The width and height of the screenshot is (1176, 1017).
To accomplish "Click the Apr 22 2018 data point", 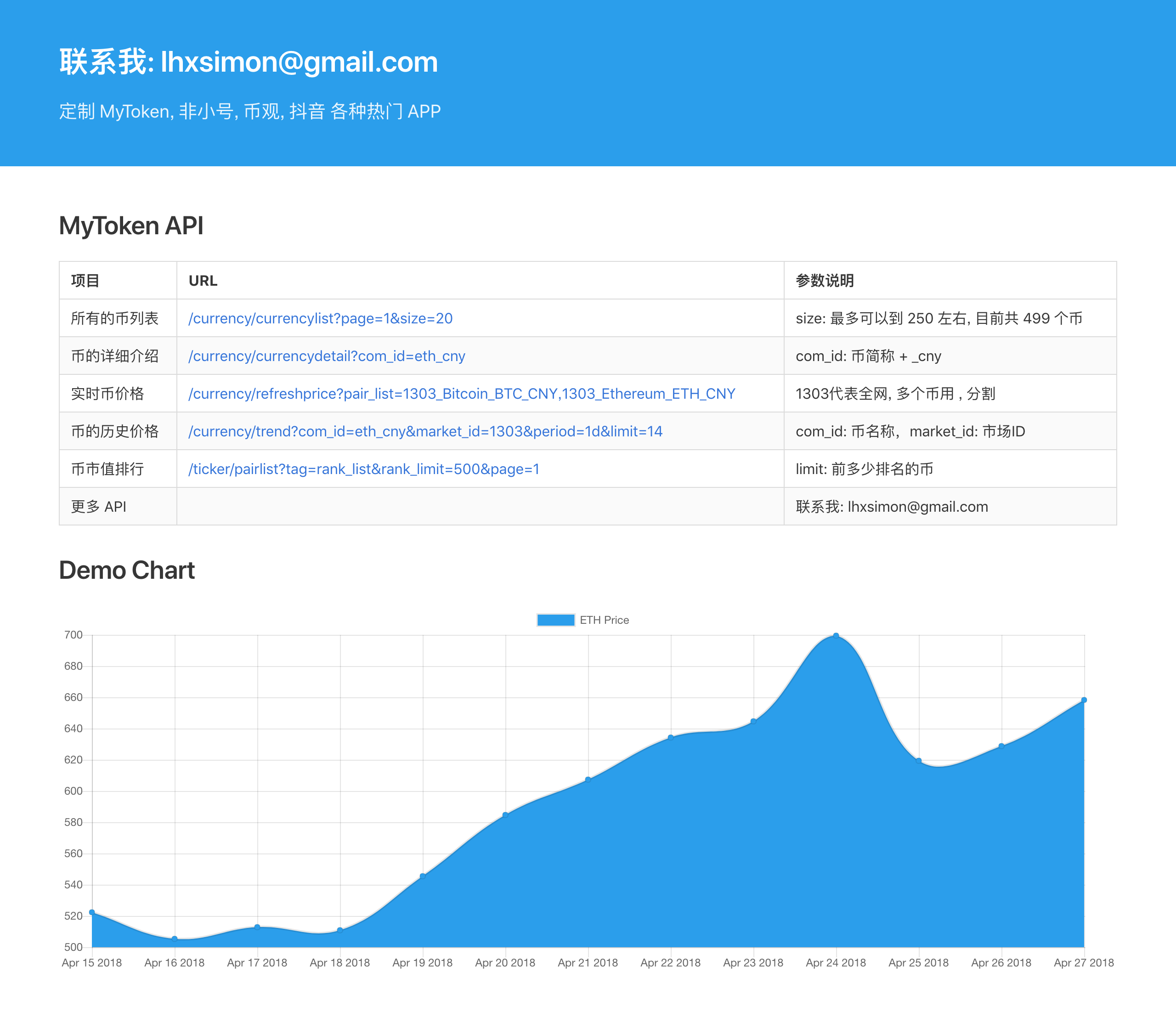I will coord(671,738).
